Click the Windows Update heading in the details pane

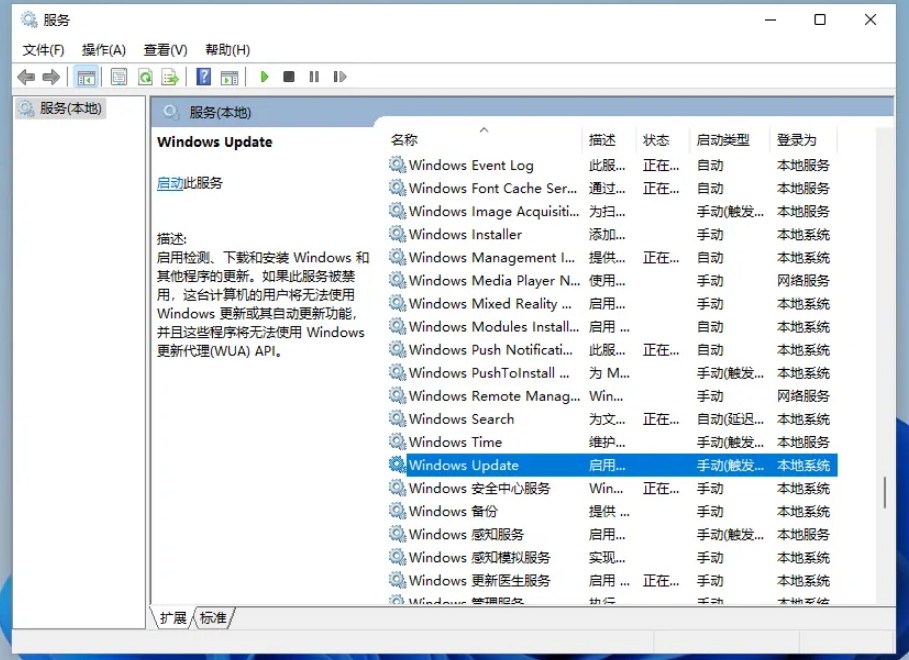[x=214, y=142]
